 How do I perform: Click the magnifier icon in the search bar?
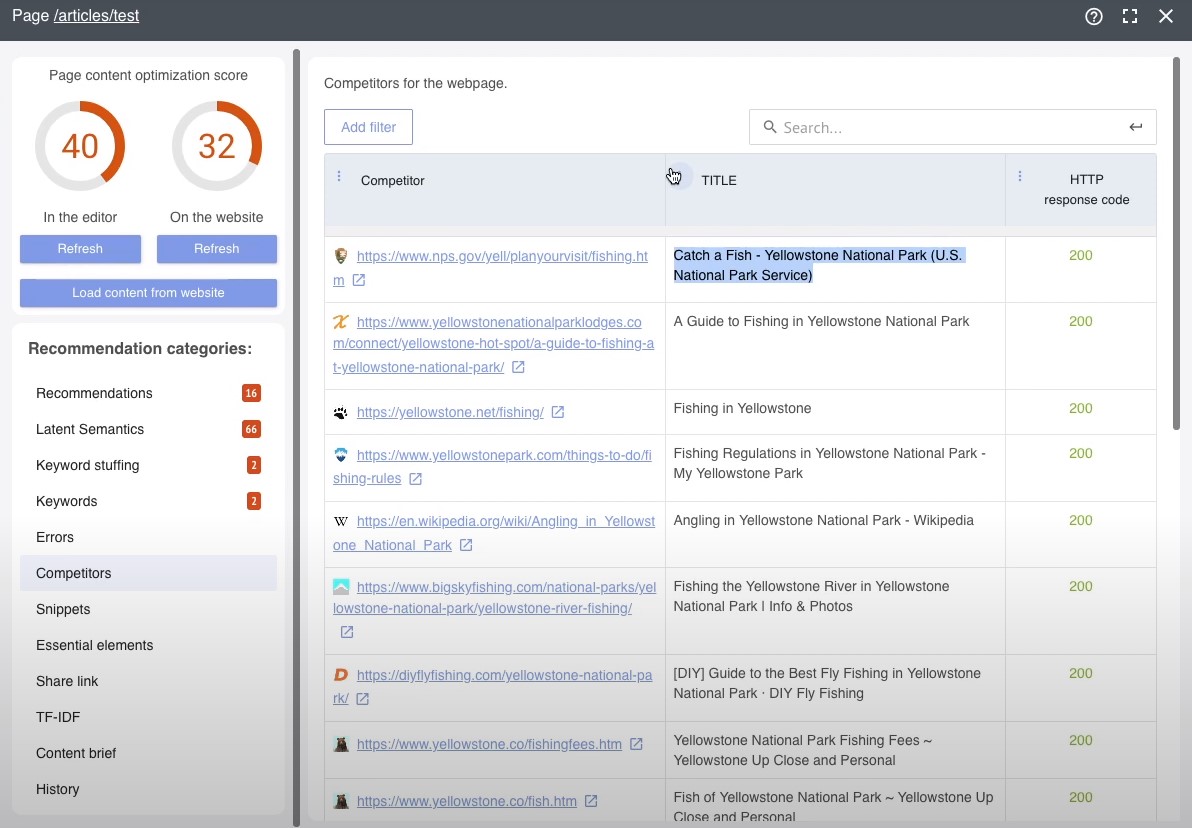[769, 127]
